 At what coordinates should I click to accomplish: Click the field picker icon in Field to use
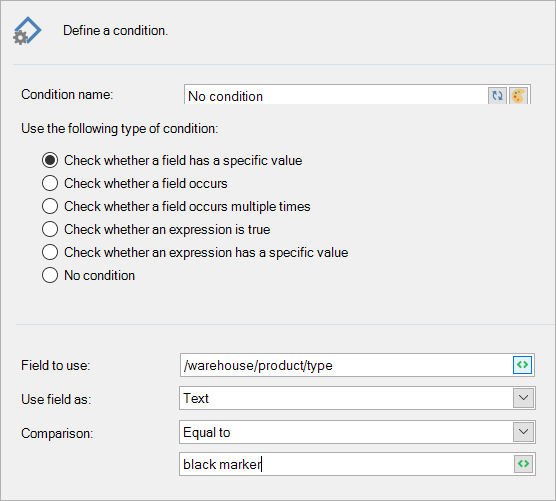[x=522, y=365]
